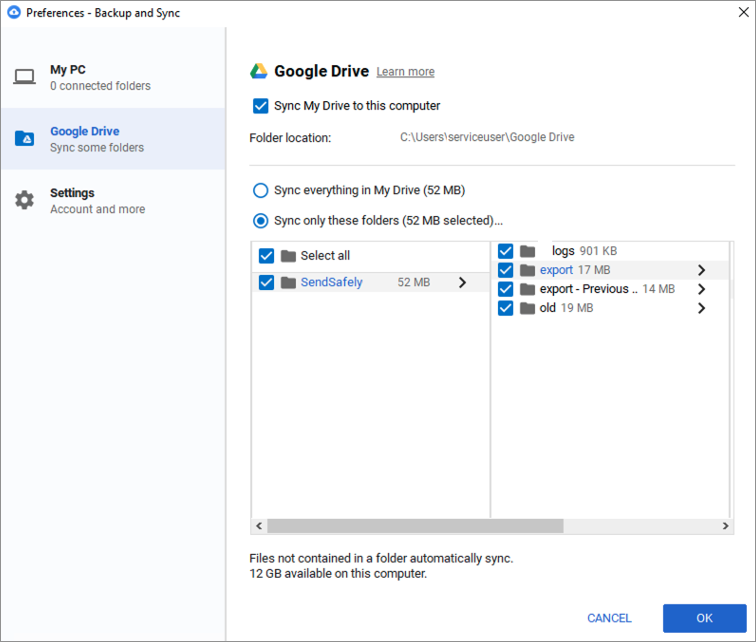This screenshot has height=642, width=756.
Task: Expand the old folder chevron
Action: 702,308
